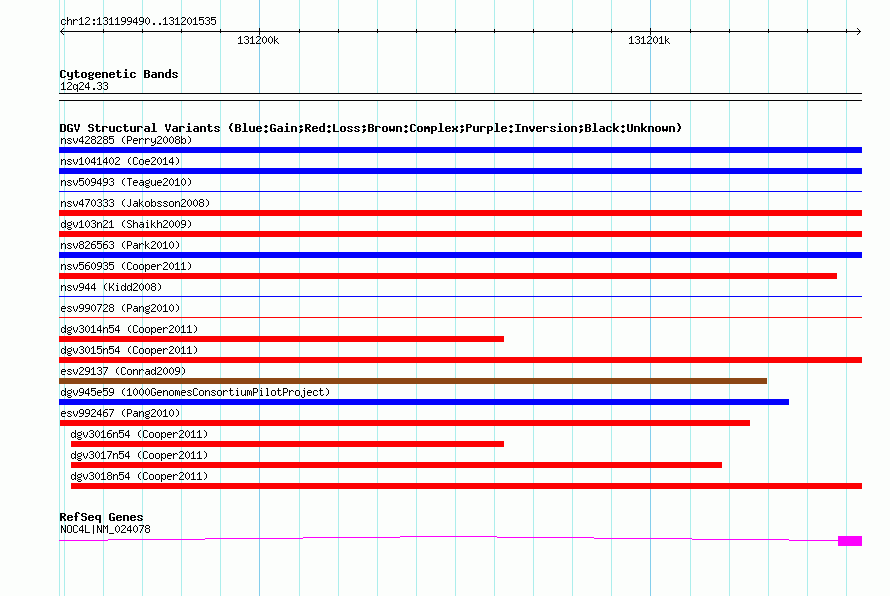The height and width of the screenshot is (596, 890).
Task: Click the Cytogenetic Bands track title
Action: tap(119, 74)
